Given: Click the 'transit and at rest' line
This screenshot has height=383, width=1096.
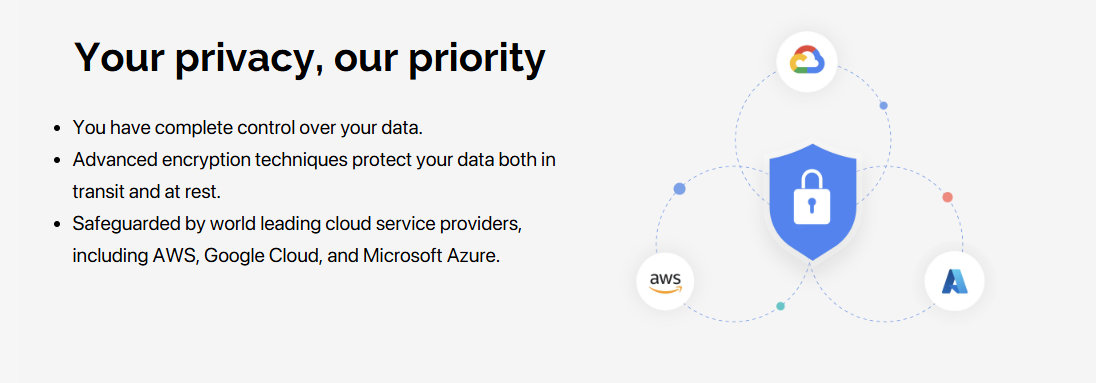Looking at the screenshot, I should (147, 192).
